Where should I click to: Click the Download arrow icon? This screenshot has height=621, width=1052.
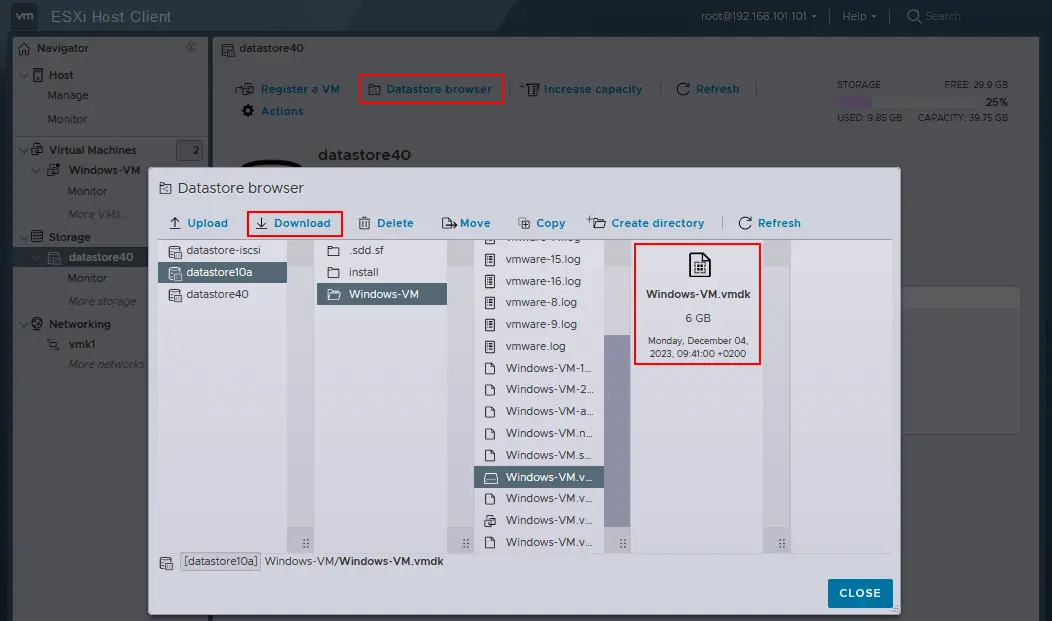tap(262, 223)
